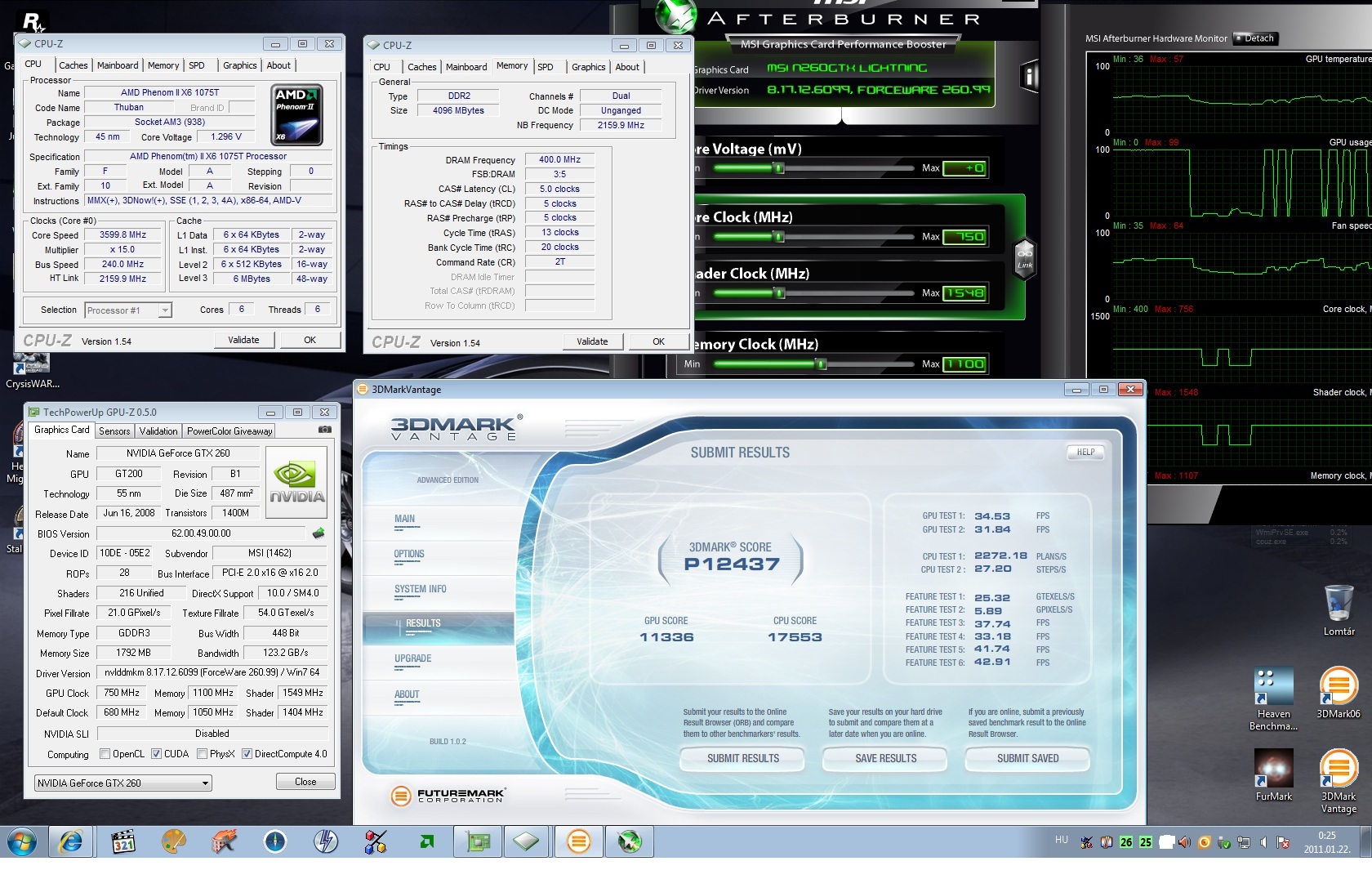Click the Submit Saved button
1372x879 pixels.
point(1027,758)
